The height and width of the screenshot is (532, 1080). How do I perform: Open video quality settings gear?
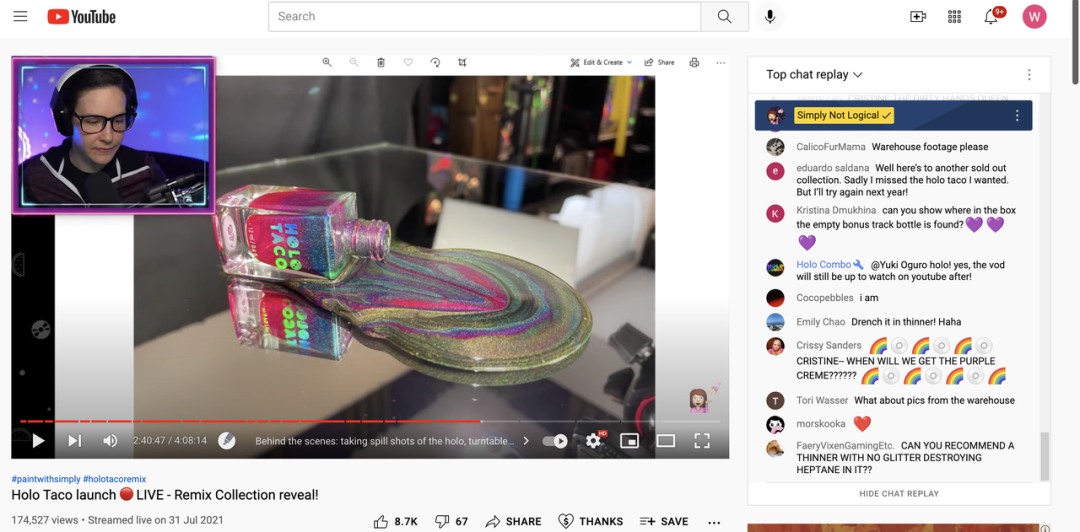click(x=594, y=441)
